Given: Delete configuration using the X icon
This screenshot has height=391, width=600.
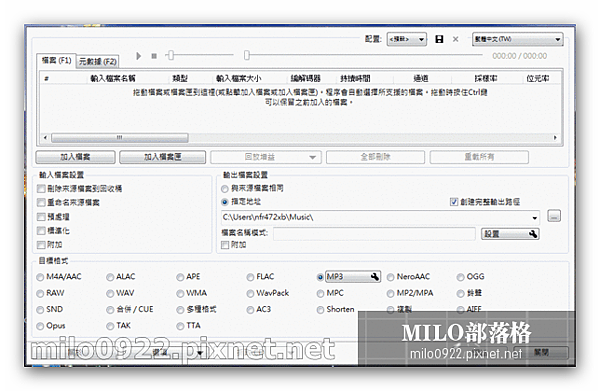Looking at the screenshot, I should [x=455, y=39].
